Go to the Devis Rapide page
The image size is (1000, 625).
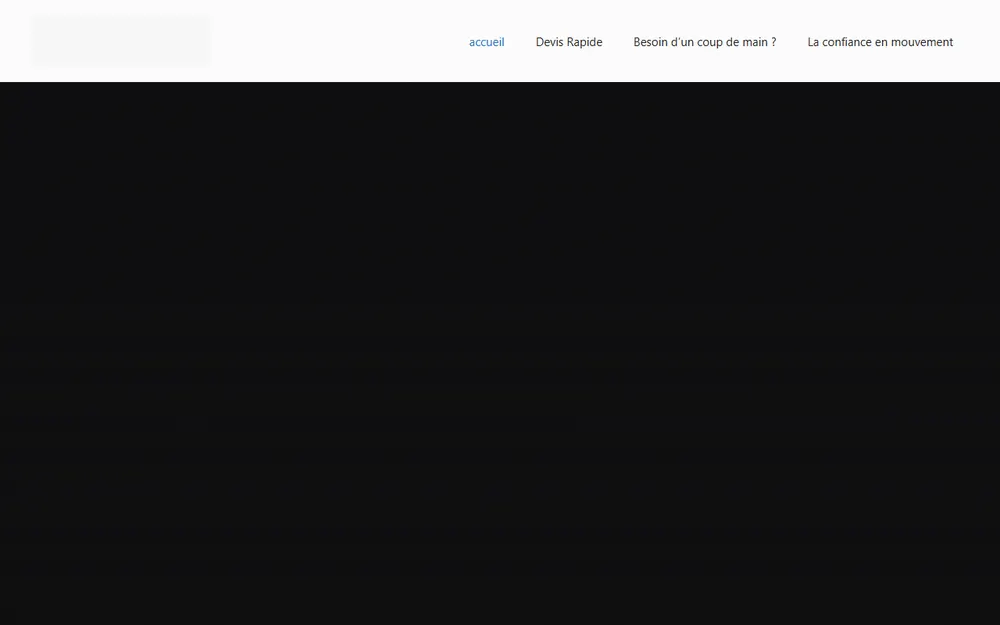coord(569,42)
